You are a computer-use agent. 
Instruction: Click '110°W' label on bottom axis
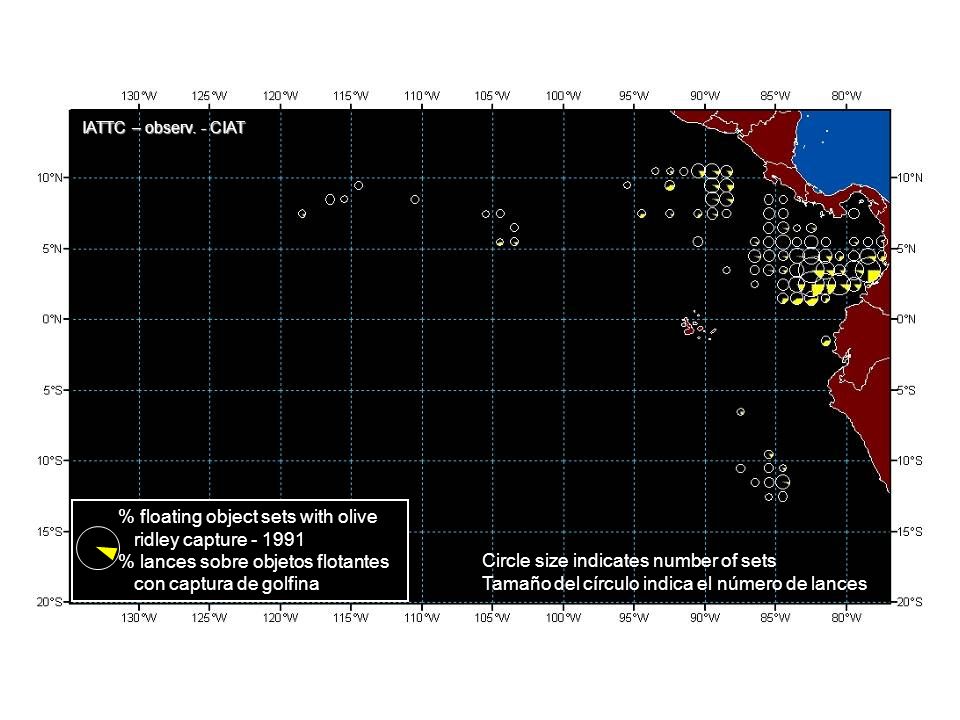(422, 617)
